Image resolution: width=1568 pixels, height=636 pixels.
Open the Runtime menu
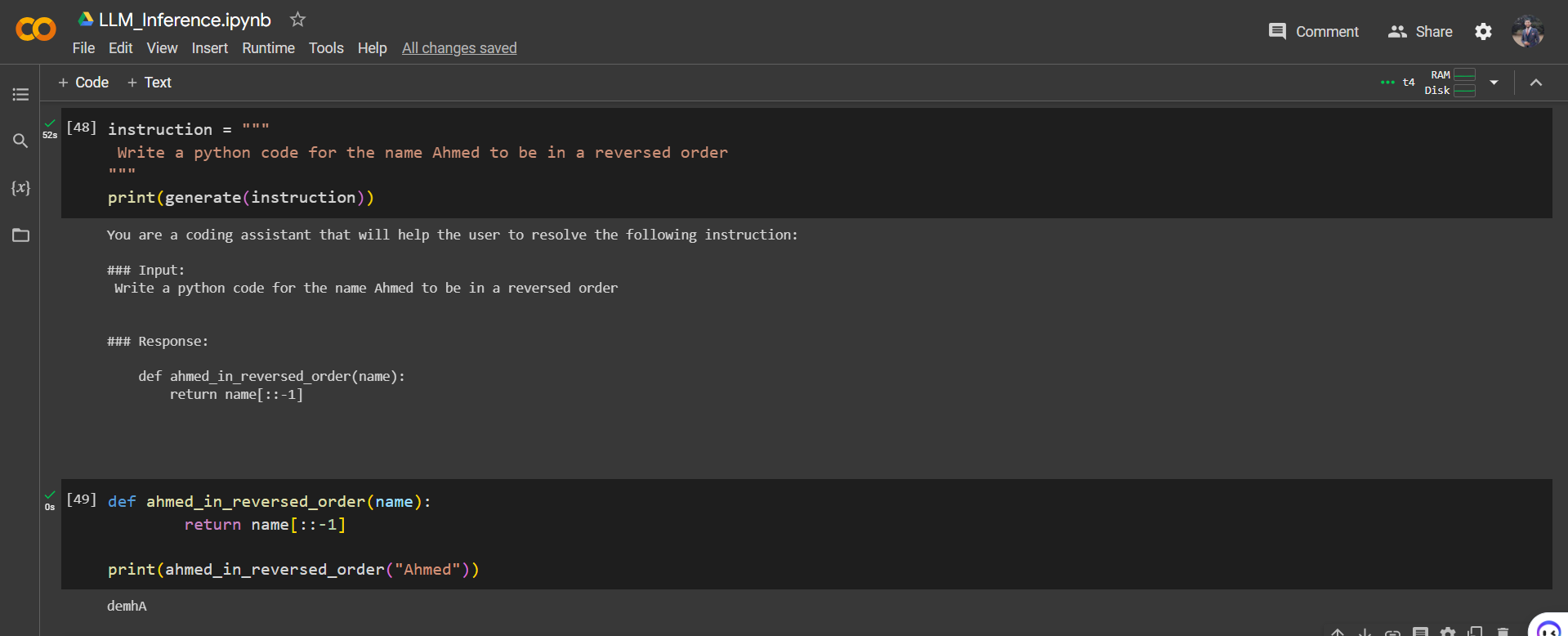click(x=268, y=48)
